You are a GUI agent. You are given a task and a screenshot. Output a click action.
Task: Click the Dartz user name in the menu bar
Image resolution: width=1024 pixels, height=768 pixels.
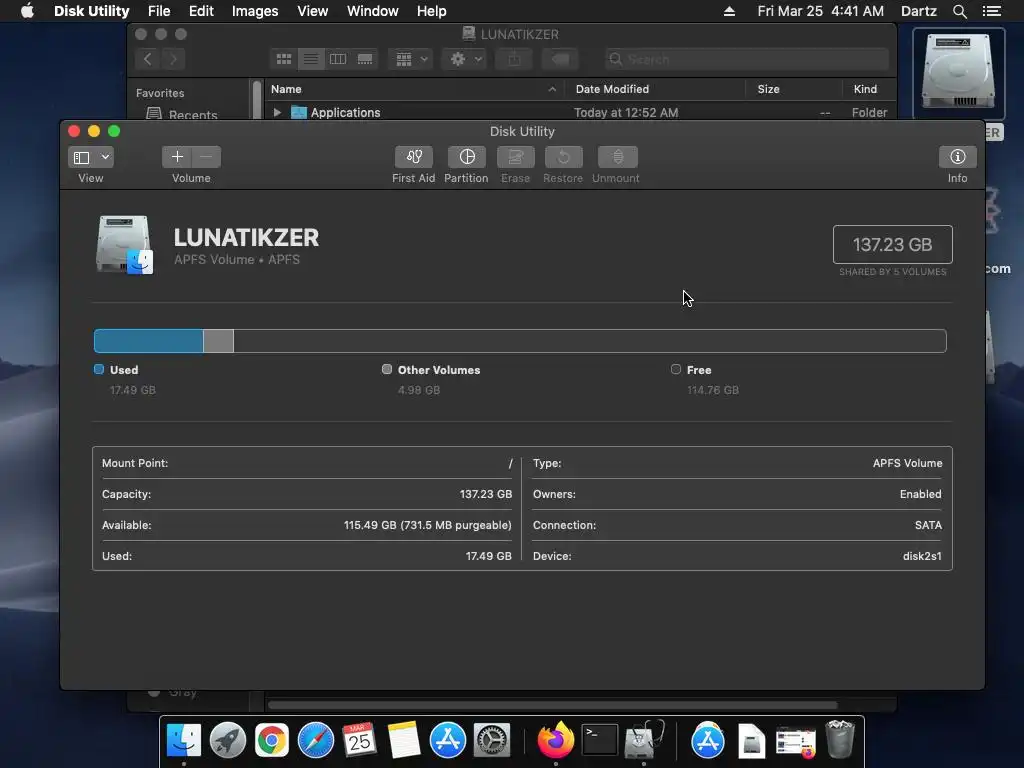pos(918,11)
